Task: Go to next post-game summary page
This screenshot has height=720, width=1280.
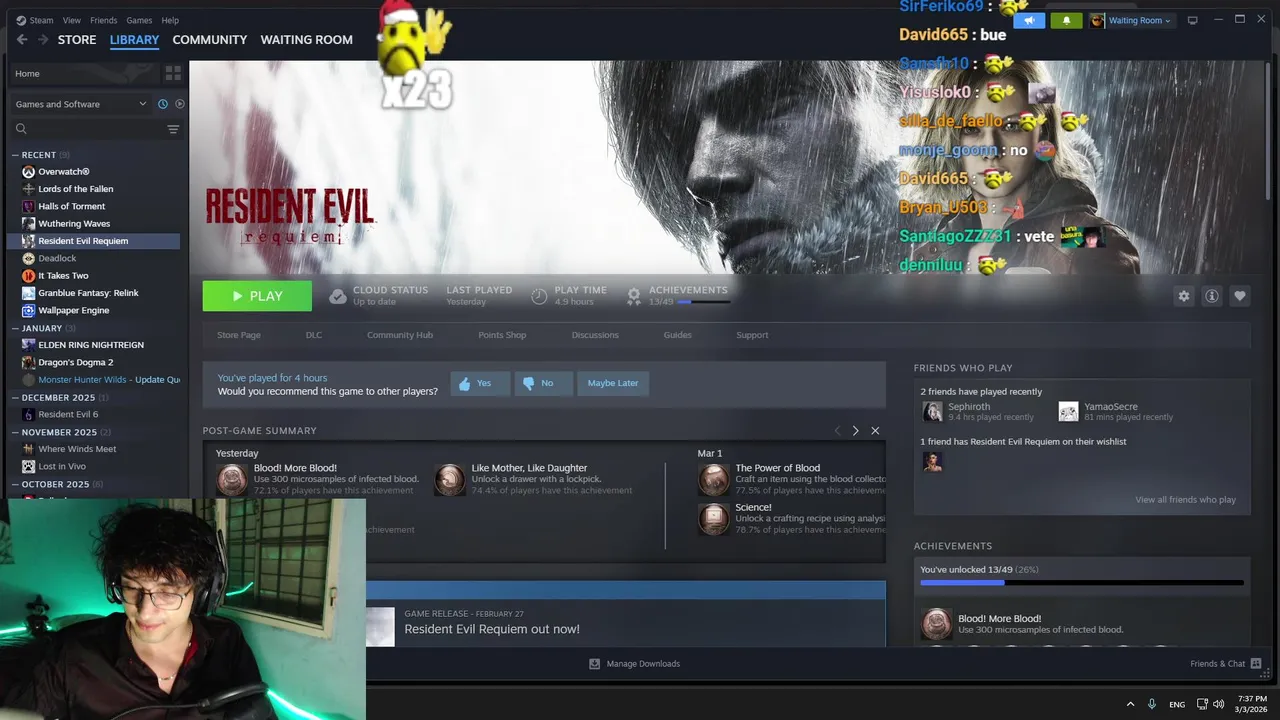Action: (855, 431)
